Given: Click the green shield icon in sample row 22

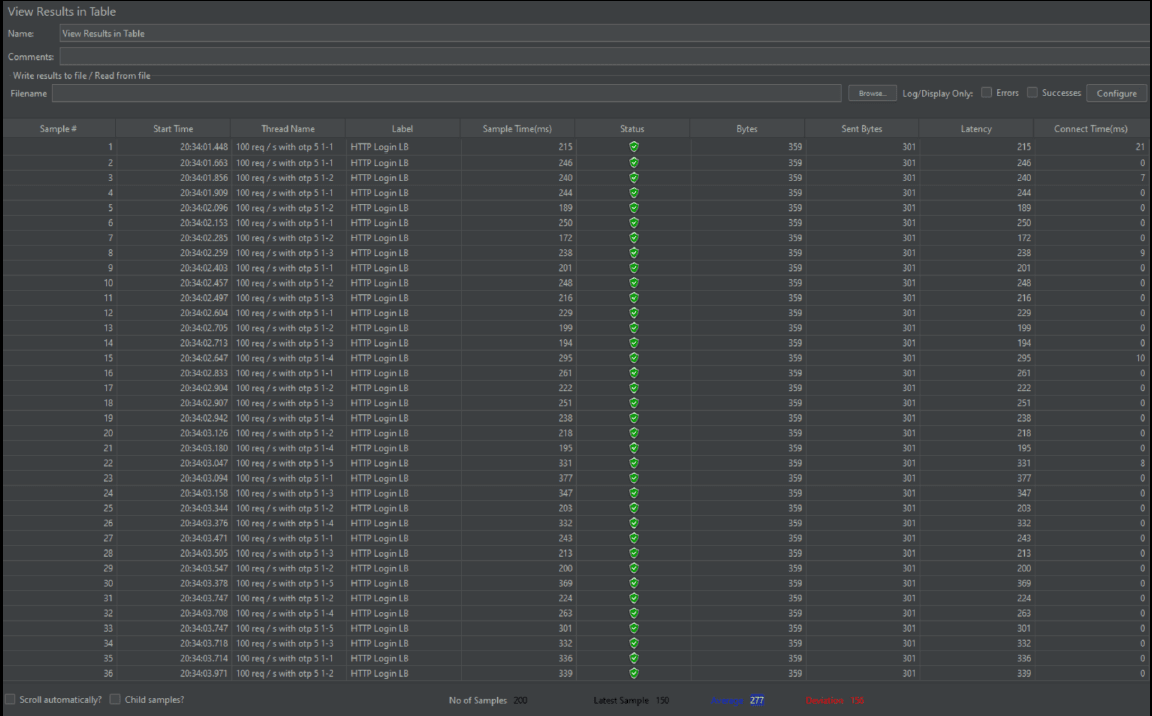Looking at the screenshot, I should click(x=633, y=463).
